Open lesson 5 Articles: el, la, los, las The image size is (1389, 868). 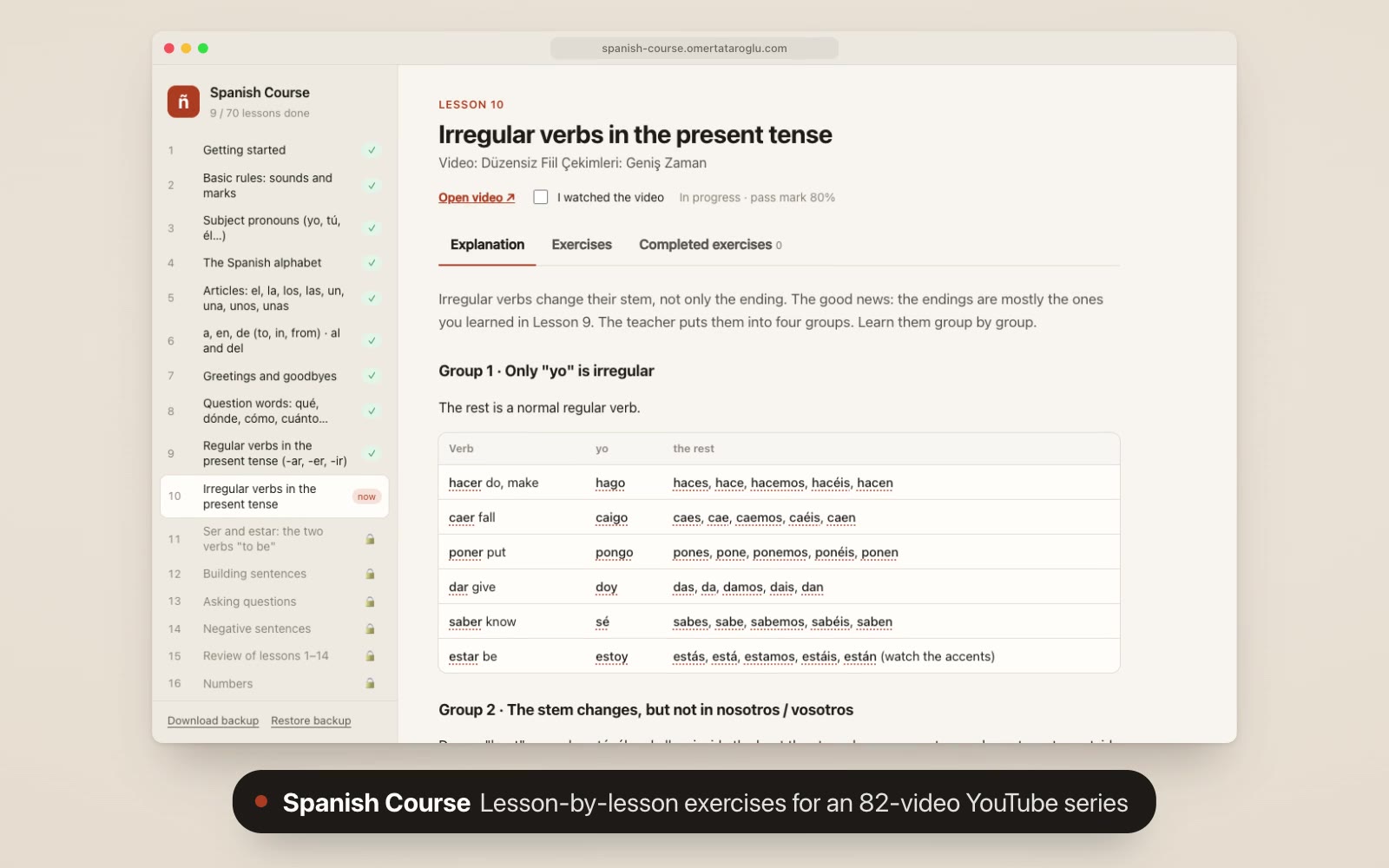pyautogui.click(x=274, y=299)
